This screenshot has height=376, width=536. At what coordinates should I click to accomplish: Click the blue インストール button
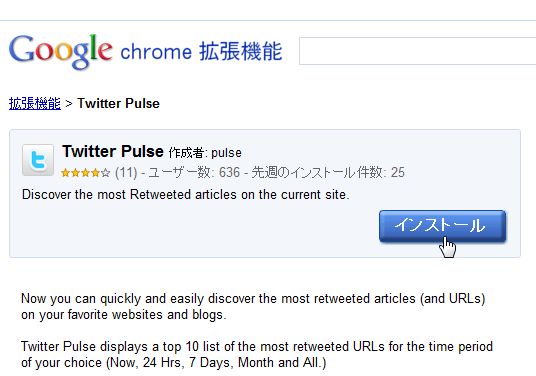point(442,226)
